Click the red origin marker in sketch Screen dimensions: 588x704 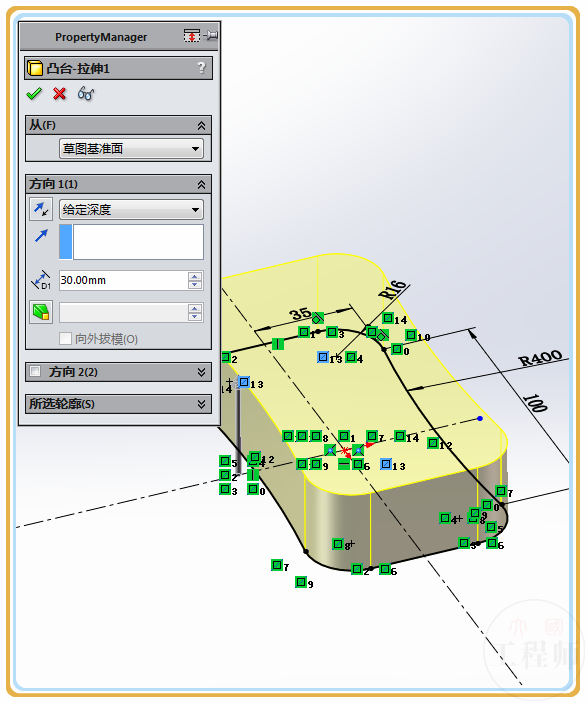pyautogui.click(x=345, y=451)
